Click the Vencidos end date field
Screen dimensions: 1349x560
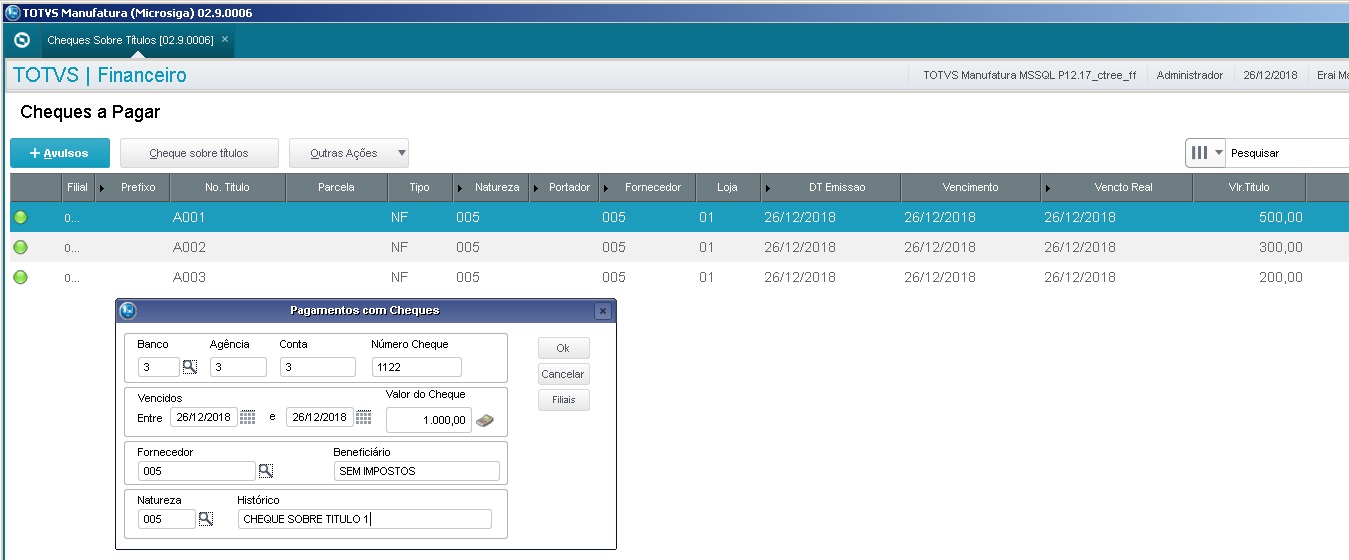point(319,417)
